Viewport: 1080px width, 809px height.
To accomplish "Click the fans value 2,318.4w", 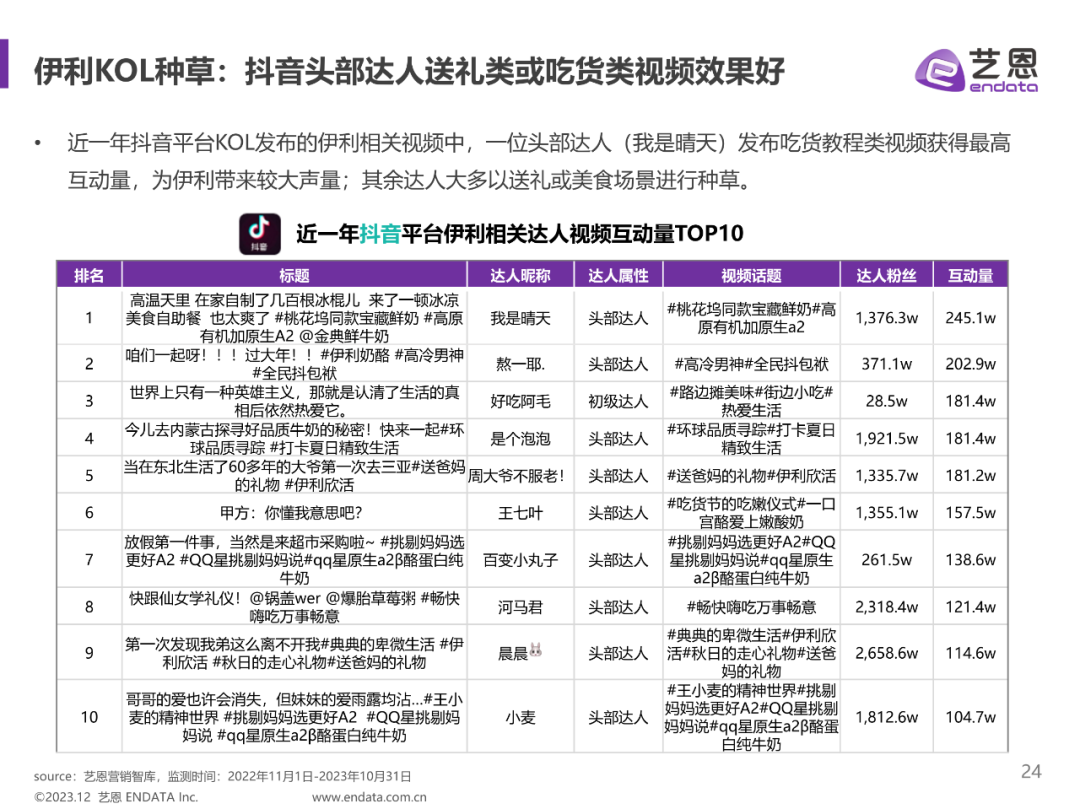I will click(x=886, y=607).
